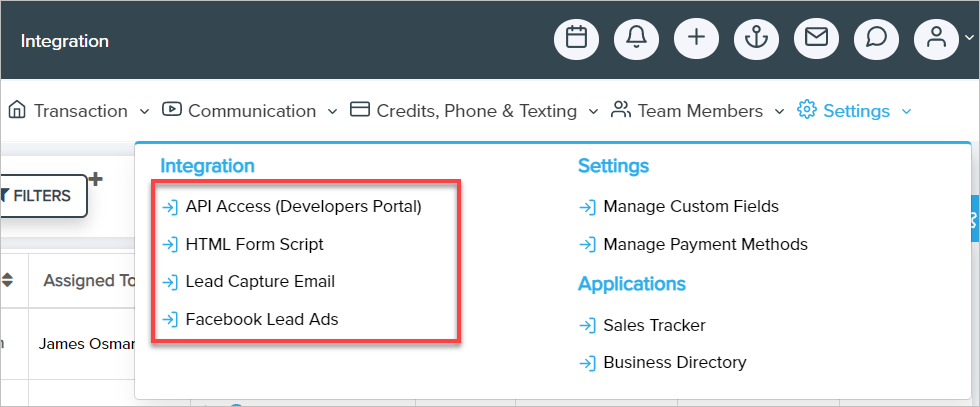Screen dimensions: 980x407
Task: Open the Team Members menu
Action: [699, 111]
